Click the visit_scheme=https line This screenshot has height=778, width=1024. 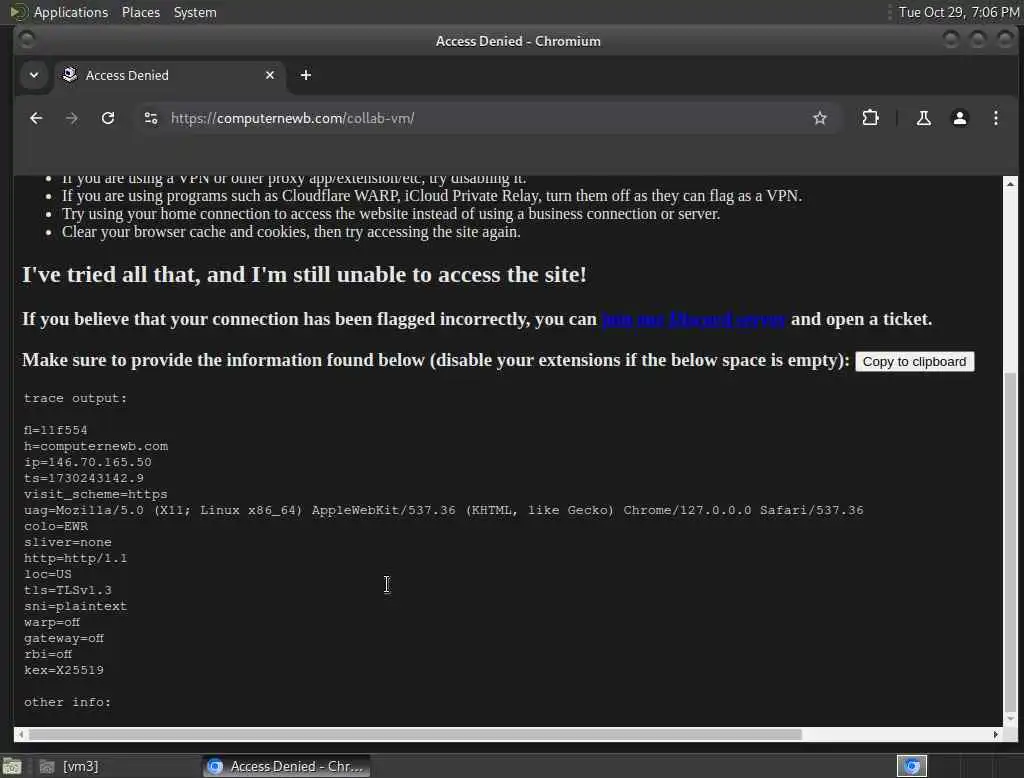click(95, 494)
